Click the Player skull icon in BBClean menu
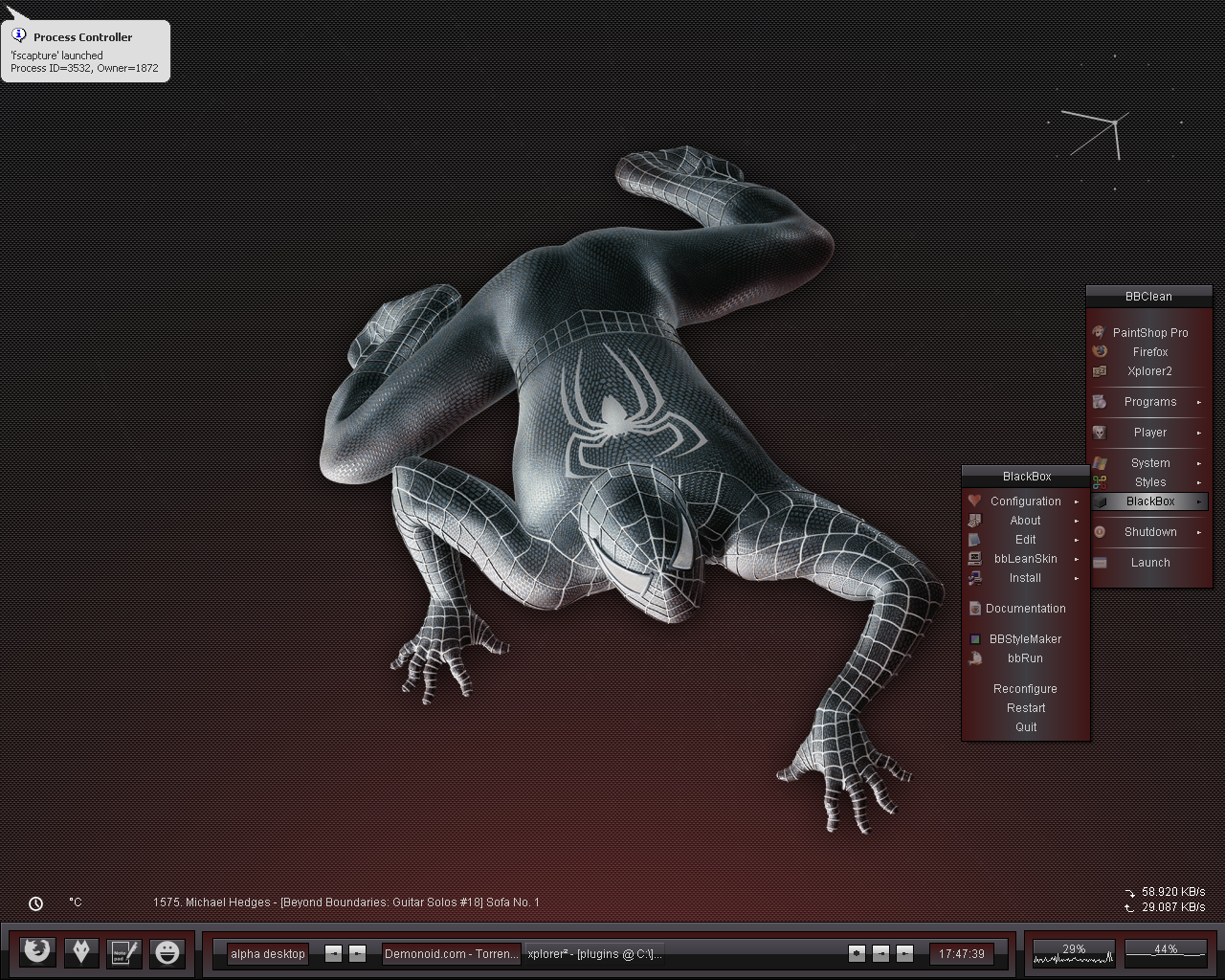This screenshot has width=1225, height=980. (x=1100, y=432)
